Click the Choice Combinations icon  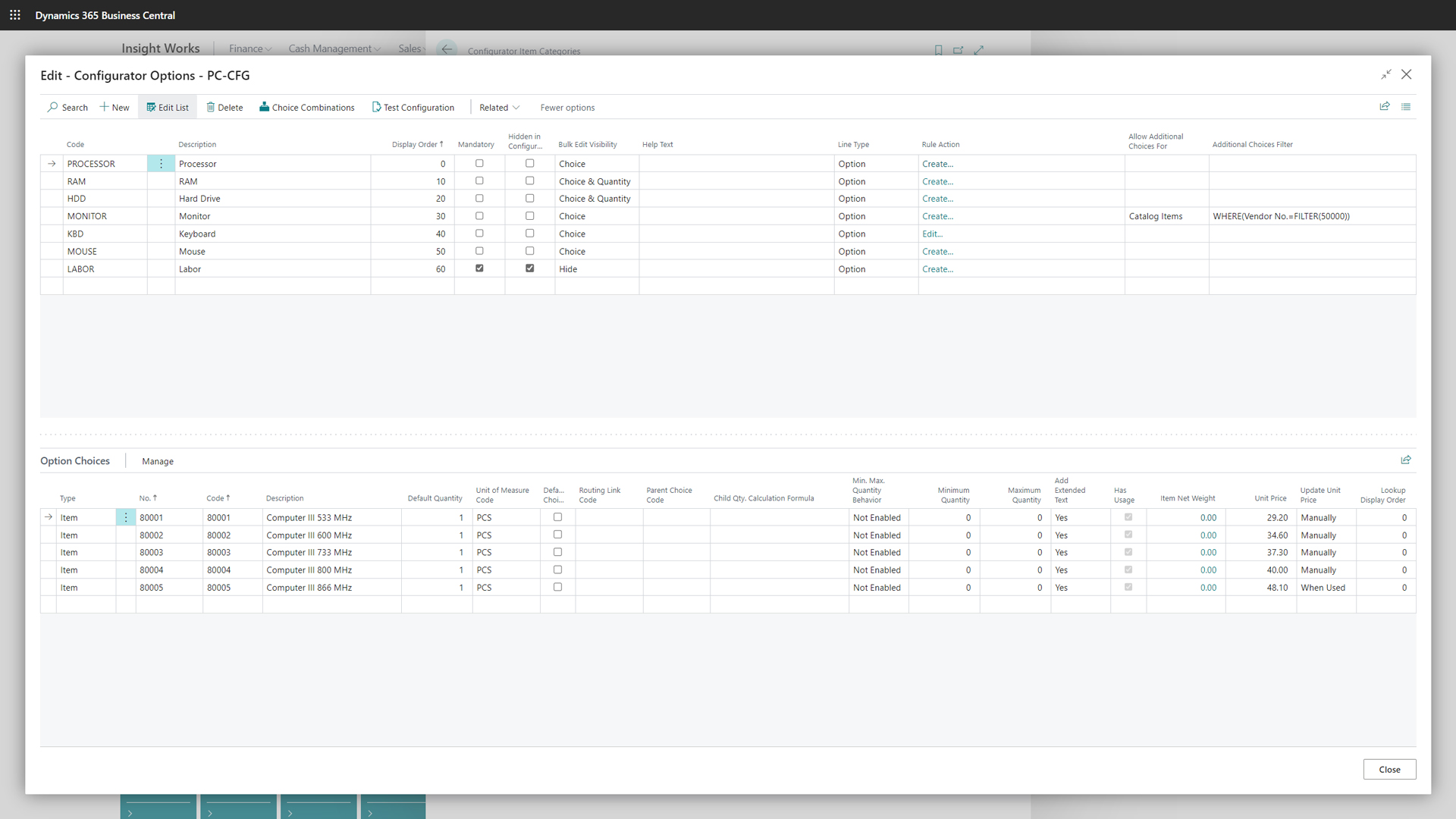(264, 107)
